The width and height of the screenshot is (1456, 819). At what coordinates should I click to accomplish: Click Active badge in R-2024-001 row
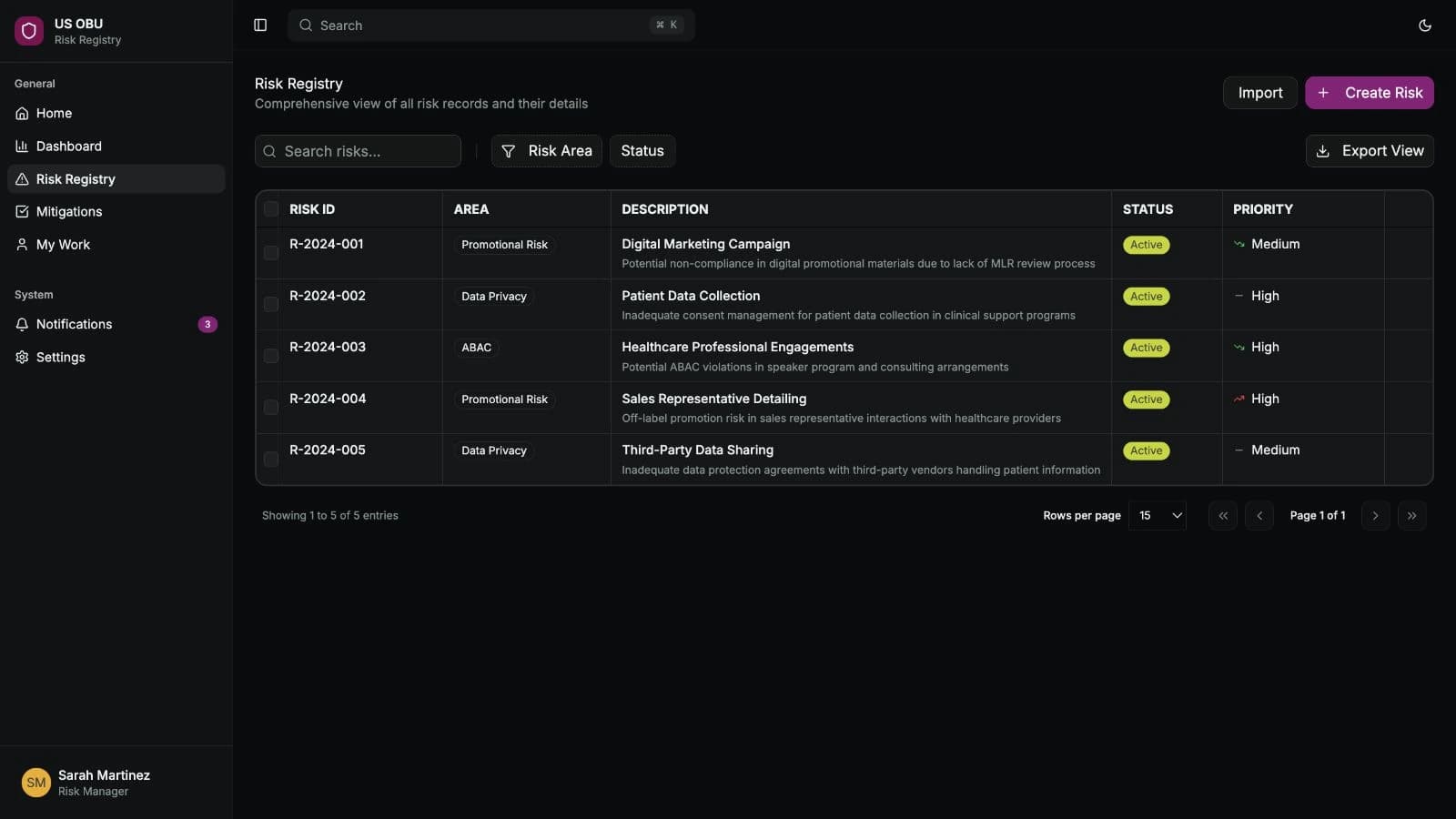[x=1147, y=245]
